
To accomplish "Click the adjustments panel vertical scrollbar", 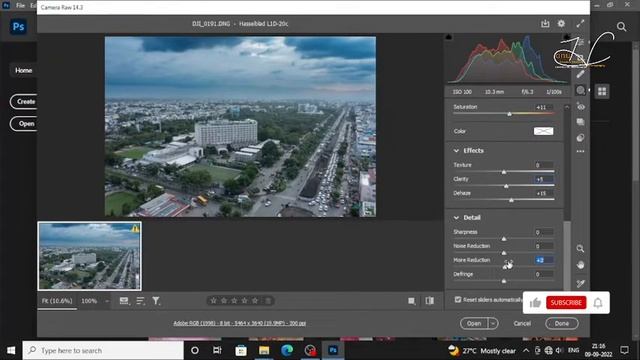I will coord(567,255).
